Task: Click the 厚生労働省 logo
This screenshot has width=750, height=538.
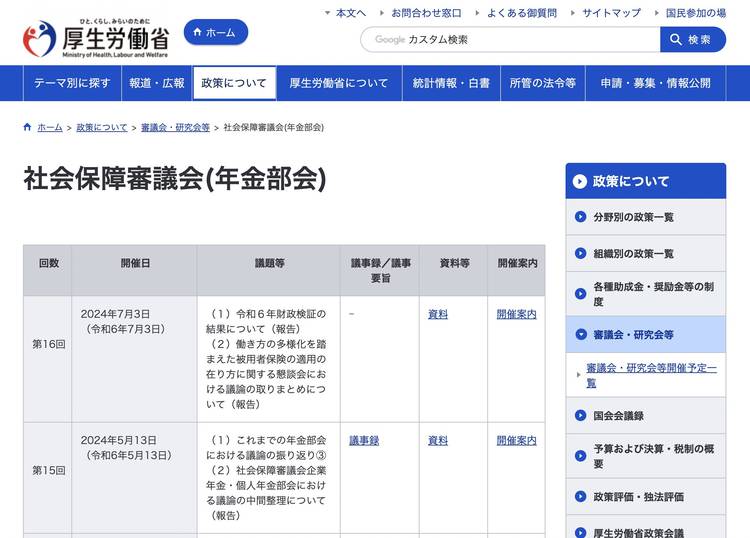Action: (x=95, y=40)
